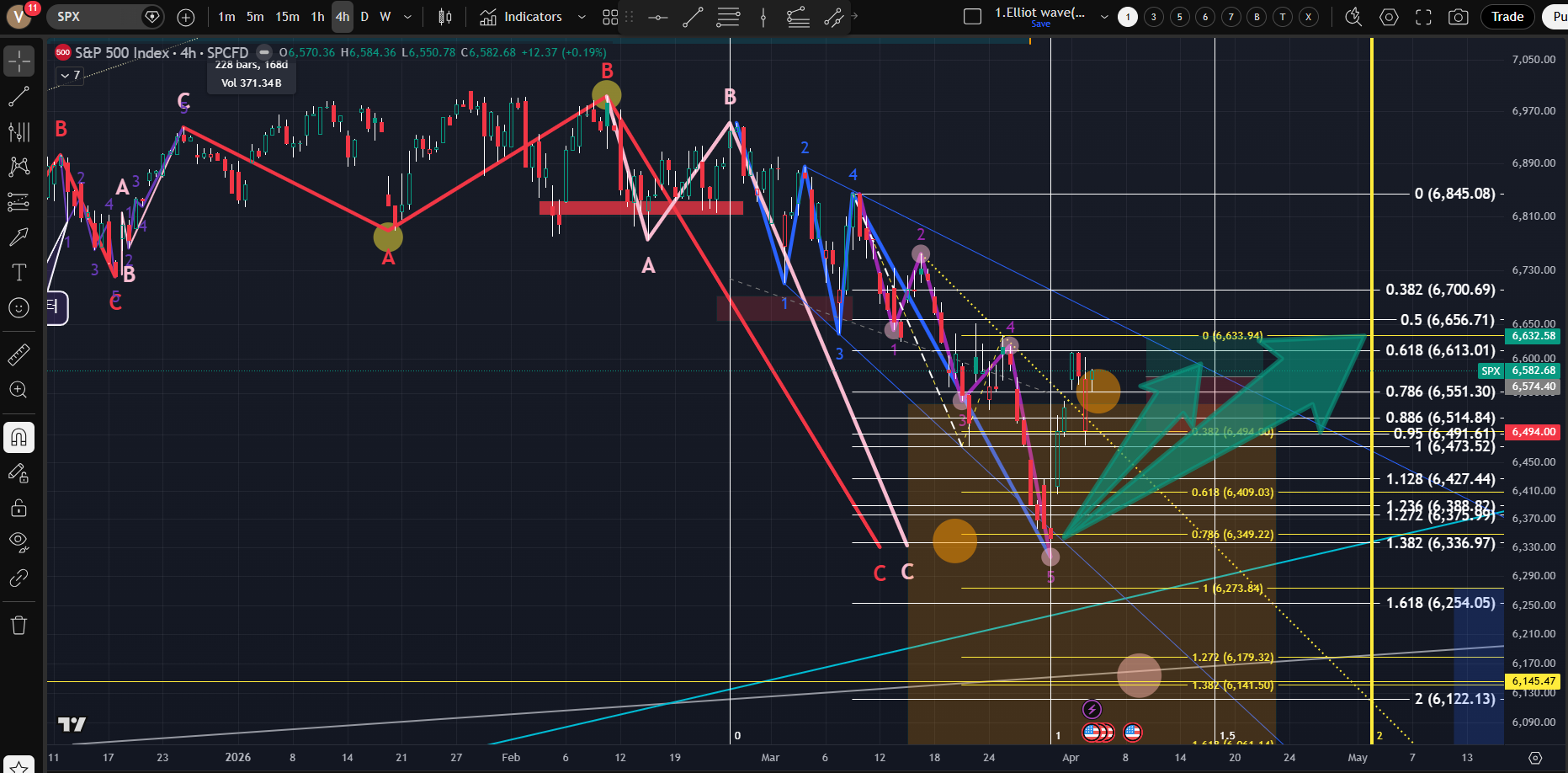Image resolution: width=1568 pixels, height=773 pixels.
Task: Open the layout name dropdown arrow
Action: click(1104, 17)
